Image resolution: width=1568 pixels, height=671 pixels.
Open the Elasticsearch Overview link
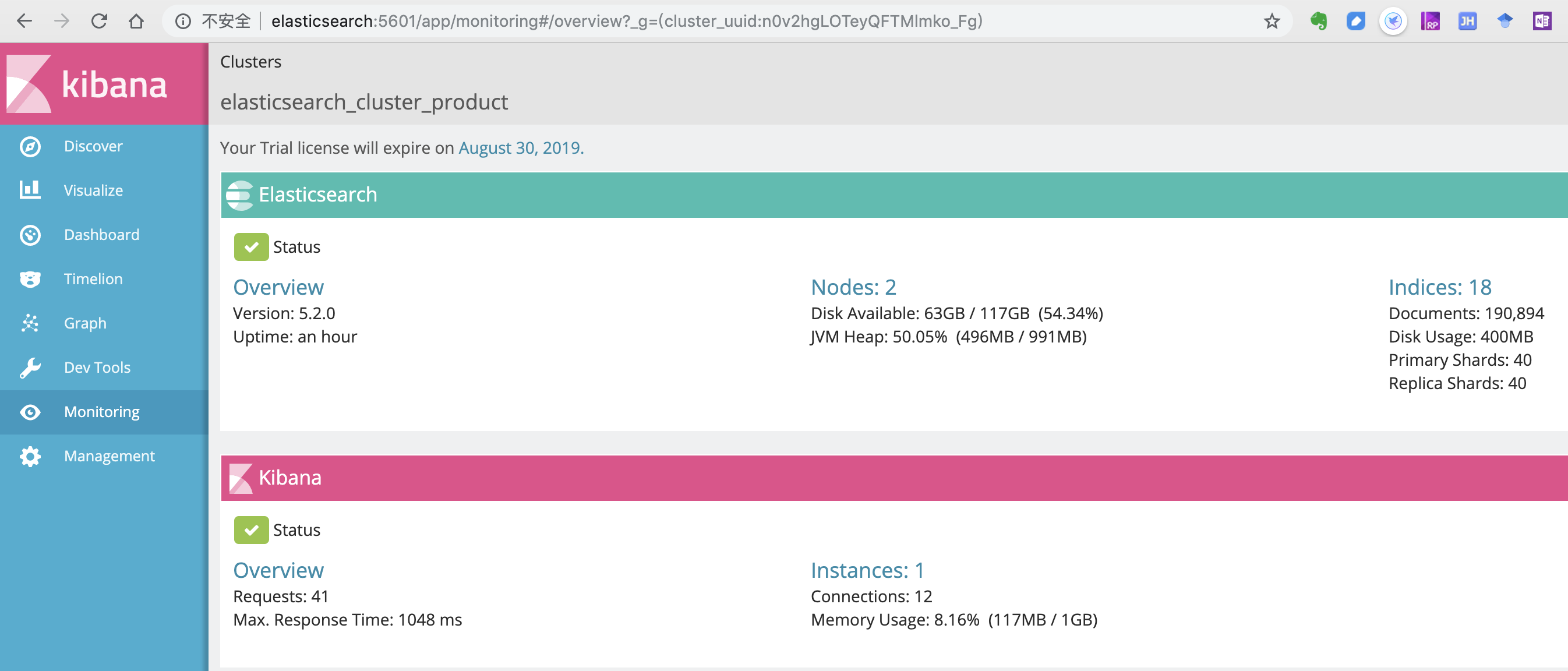(278, 287)
